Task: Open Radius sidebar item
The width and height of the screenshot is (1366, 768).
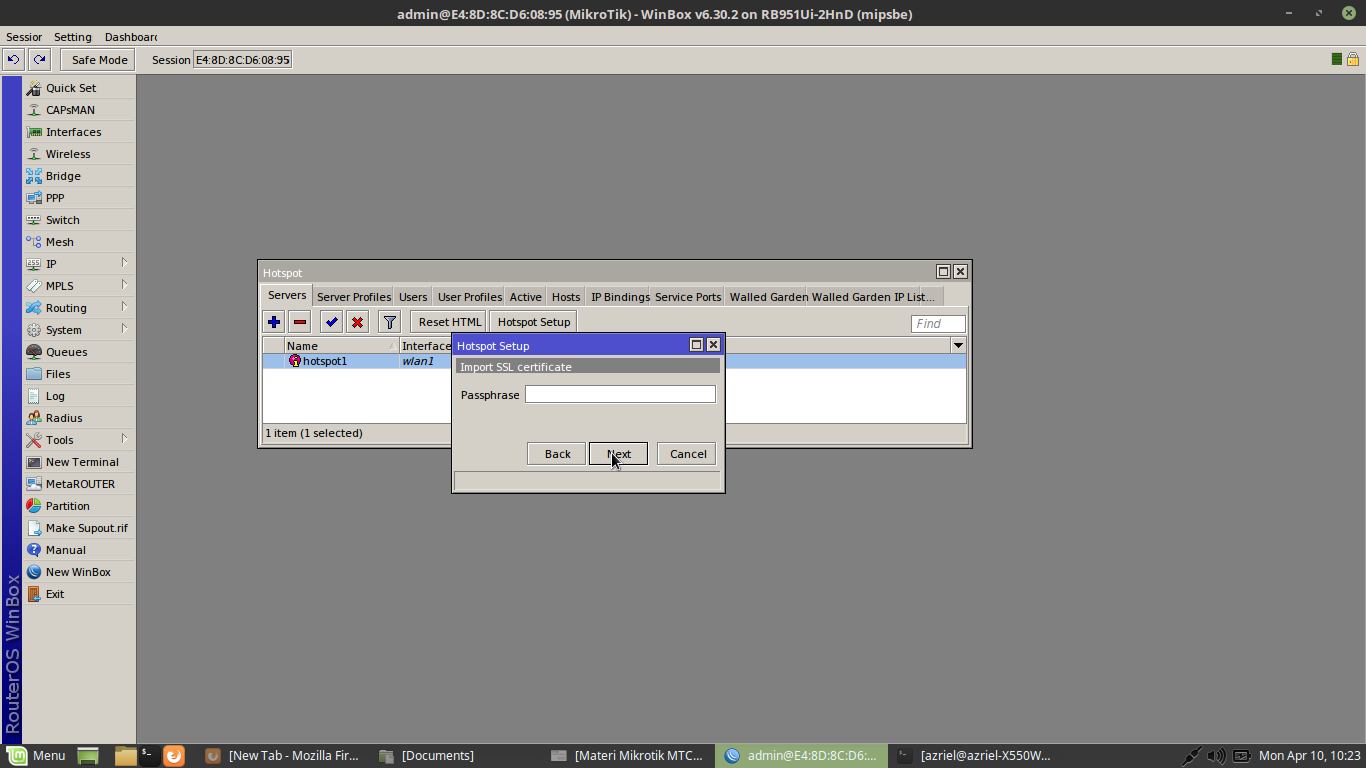Action: click(79, 418)
